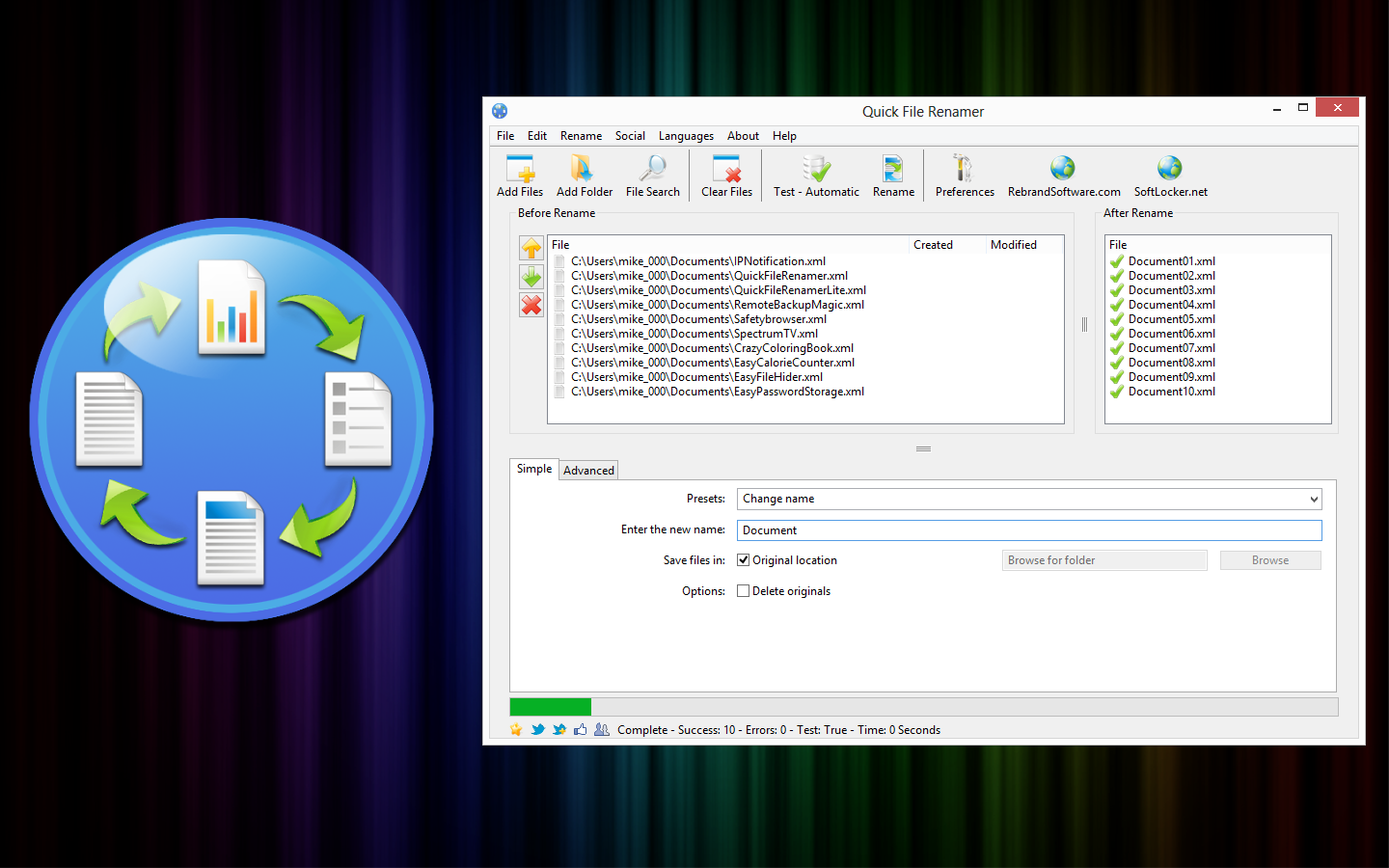
Task: Move file up with yellow arrow
Action: point(531,248)
